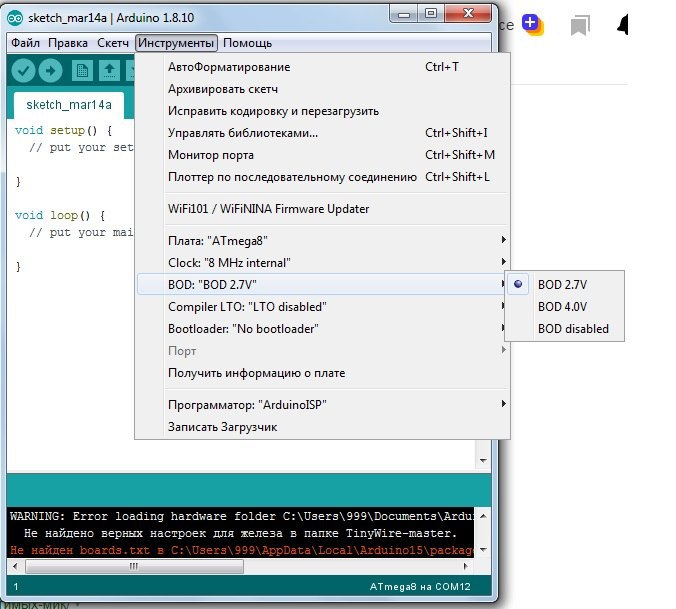Screen dimensions: 676x609
Task: Expand the Плата: "ATmega8" submenu
Action: tap(322, 240)
